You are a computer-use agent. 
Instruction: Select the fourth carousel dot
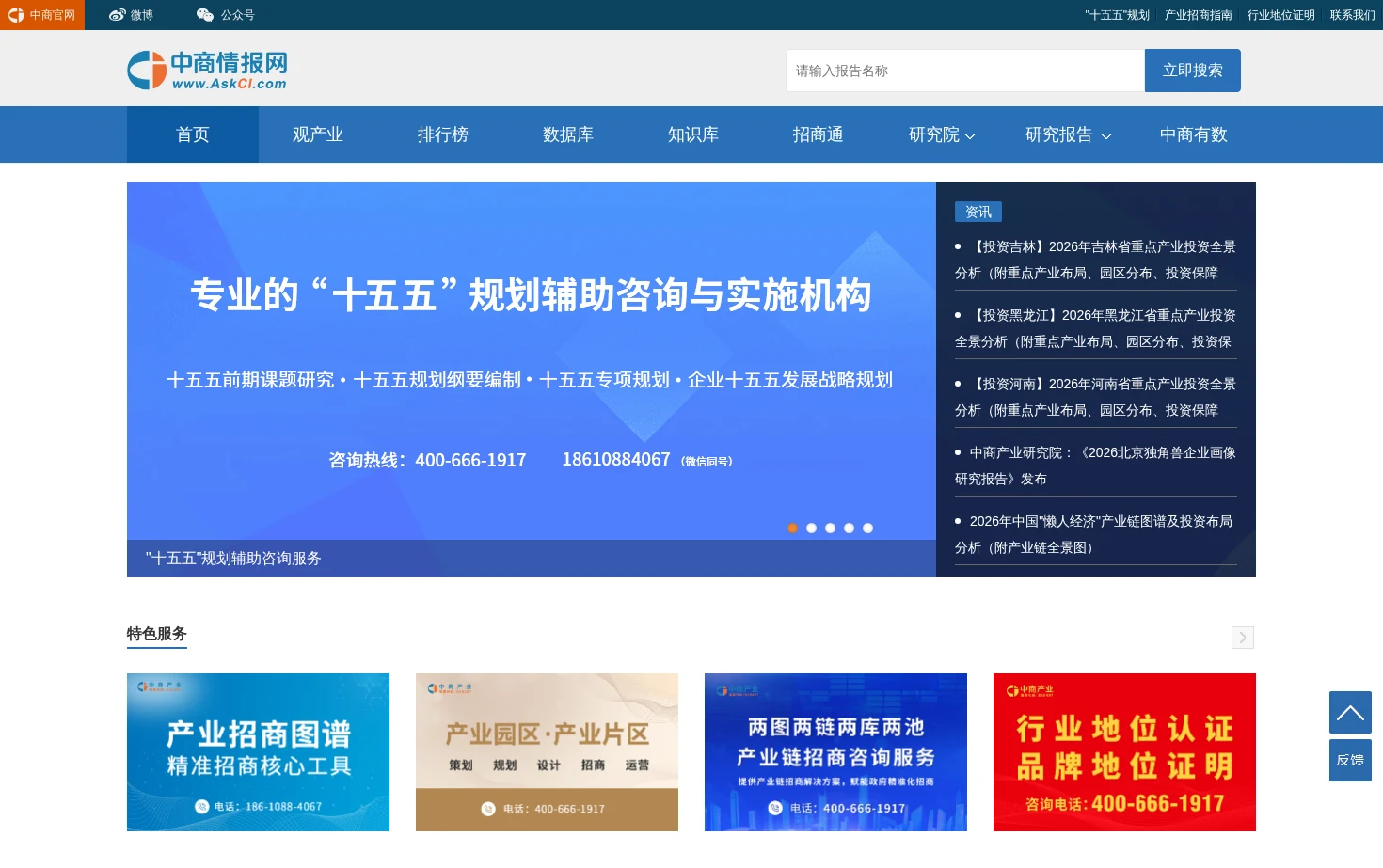pyautogui.click(x=849, y=528)
